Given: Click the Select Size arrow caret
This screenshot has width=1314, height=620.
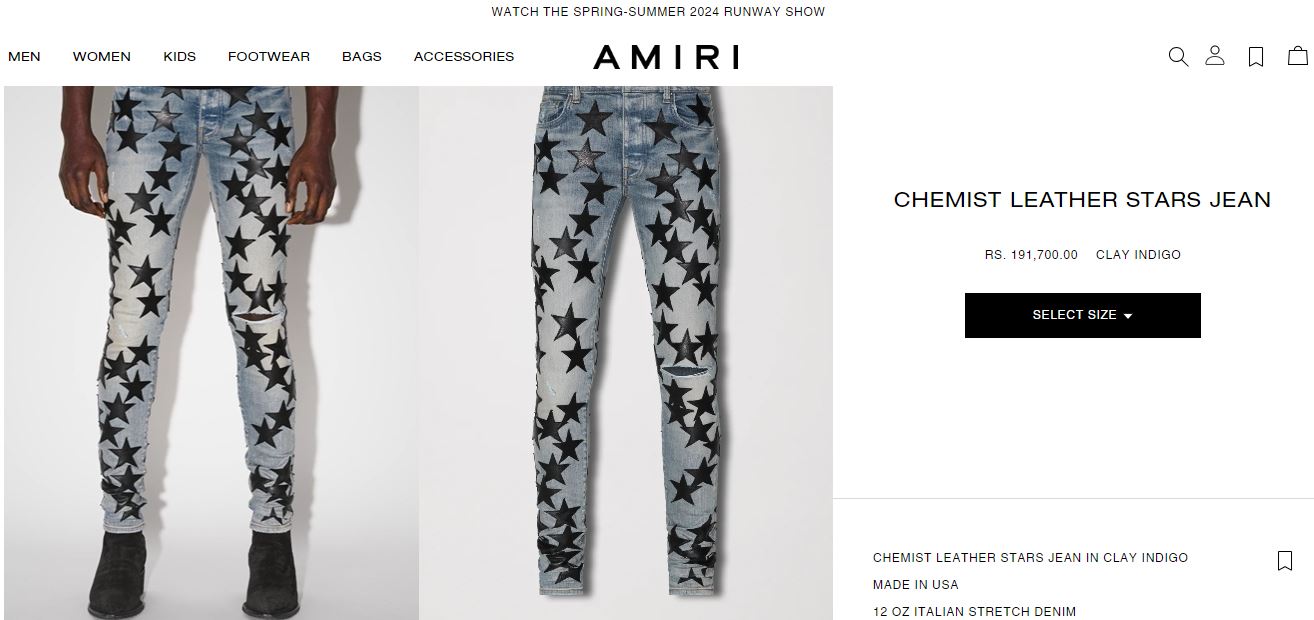Looking at the screenshot, I should tap(1128, 316).
